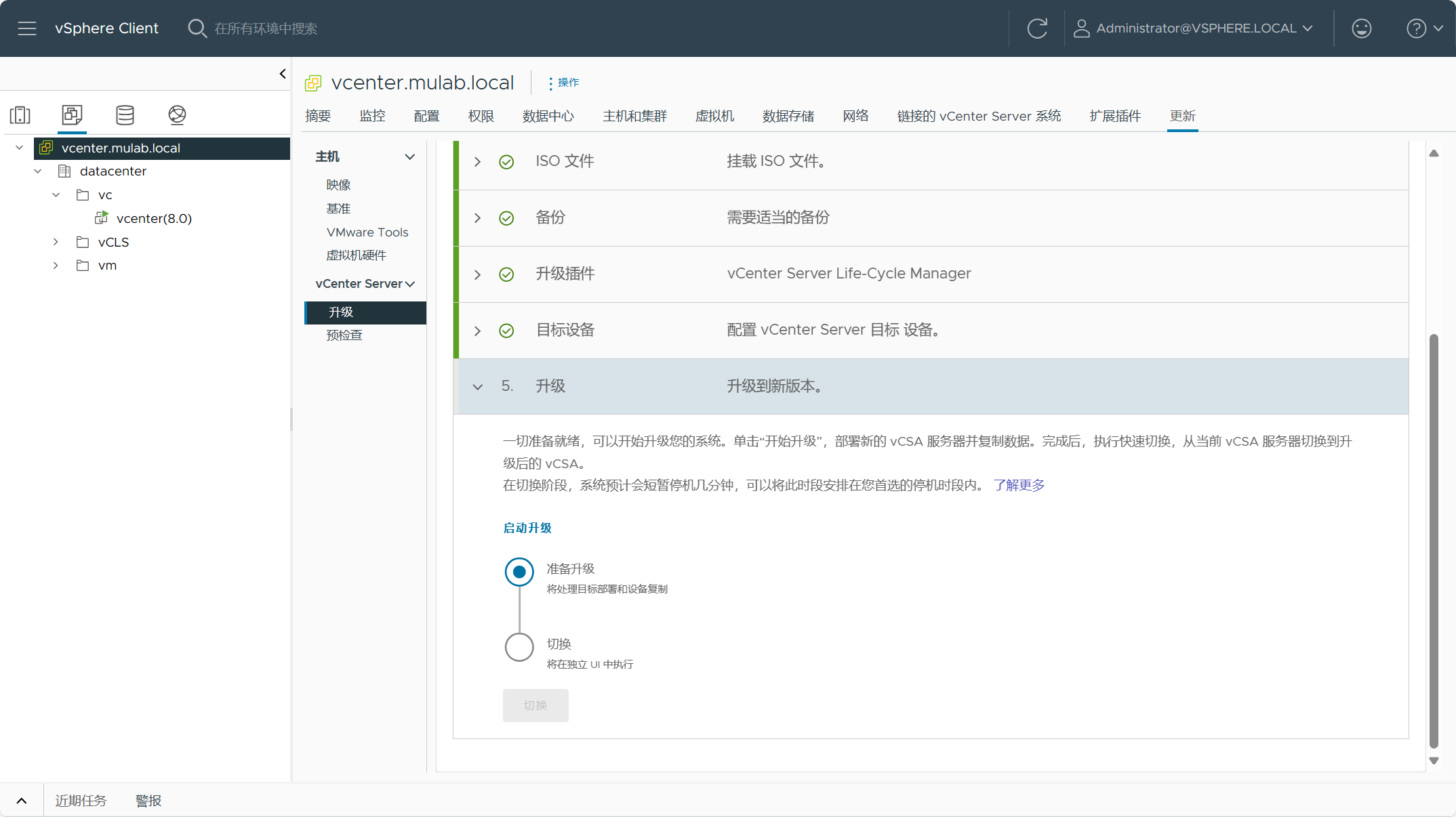Click ISO 文件 step completed checkmark
The height and width of the screenshot is (817, 1456).
[506, 162]
